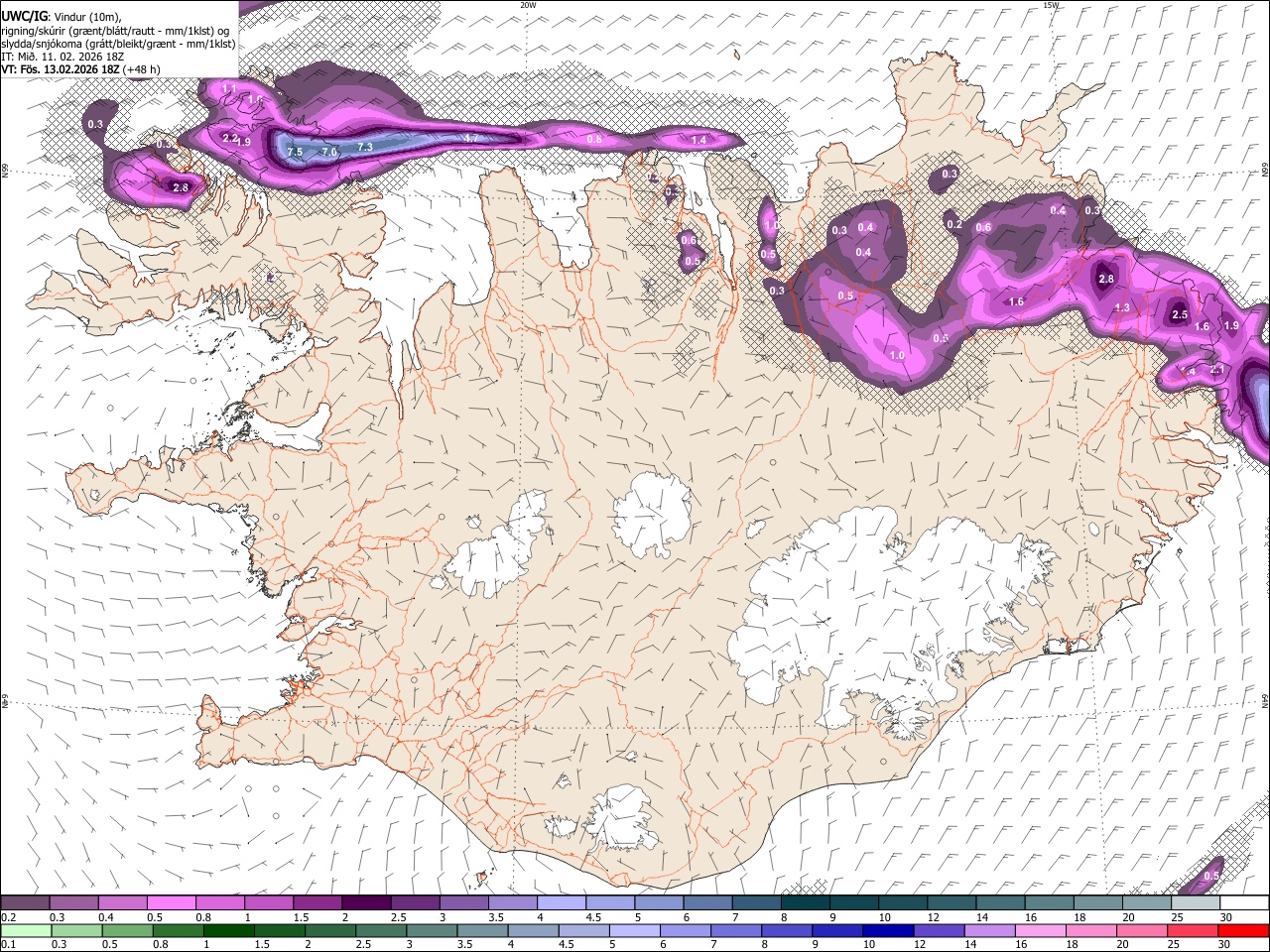Click the 2.1 precipitation value on the map

[x=1216, y=370]
